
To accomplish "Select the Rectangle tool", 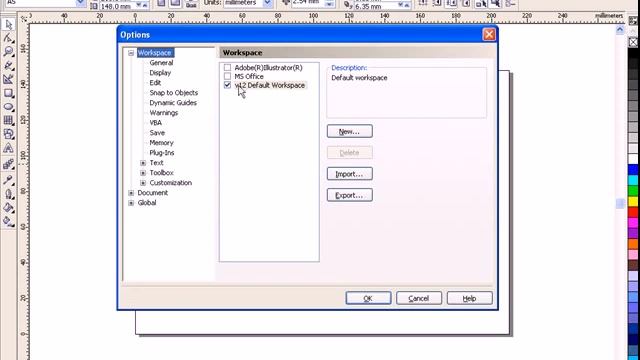I will coord(8,93).
